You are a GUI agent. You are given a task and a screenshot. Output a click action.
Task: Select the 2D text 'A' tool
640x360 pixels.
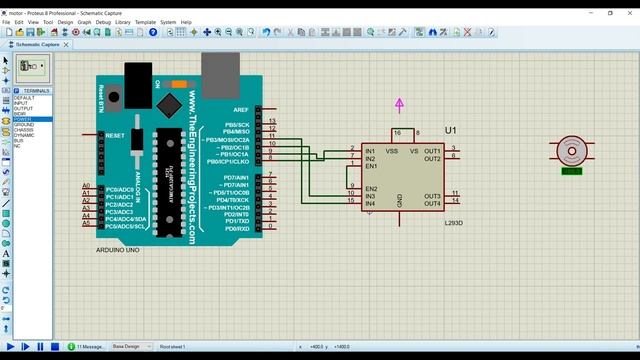(6, 253)
